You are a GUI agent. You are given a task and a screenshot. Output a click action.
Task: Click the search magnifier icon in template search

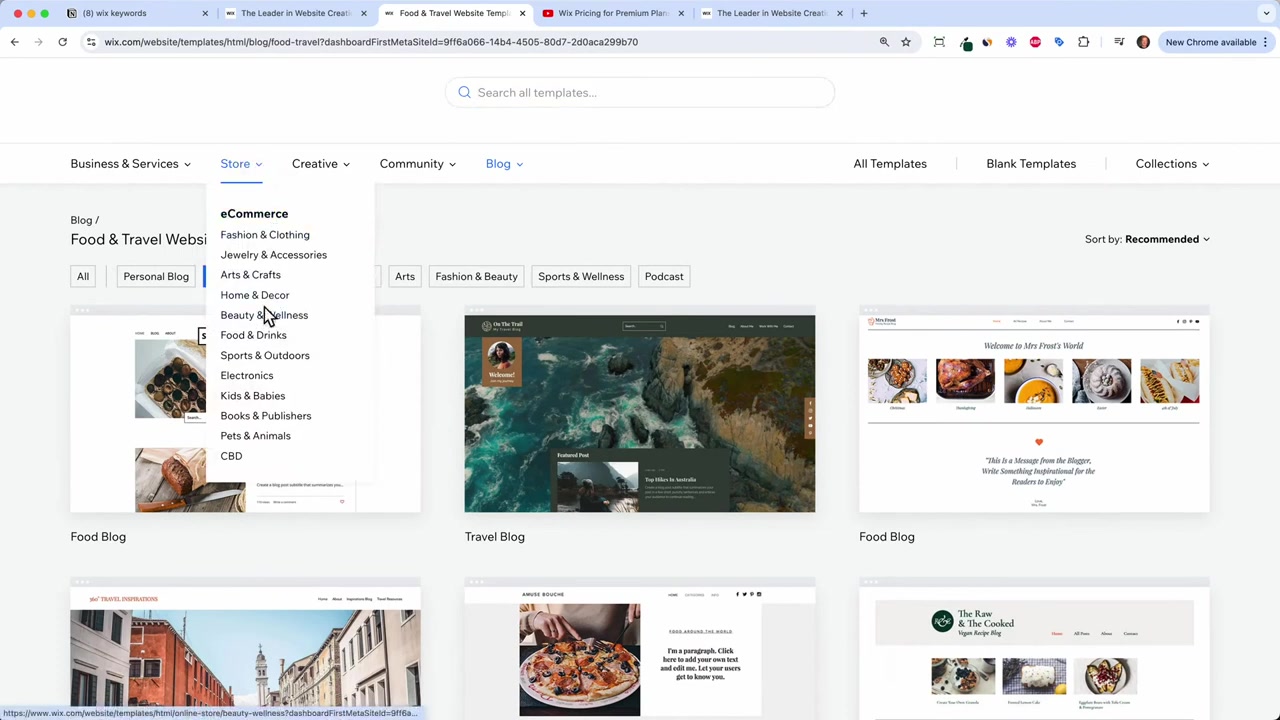(464, 92)
